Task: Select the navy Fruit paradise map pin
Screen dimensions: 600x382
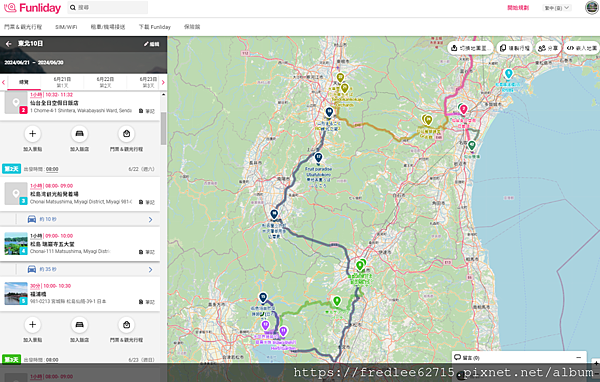Action: point(318,157)
